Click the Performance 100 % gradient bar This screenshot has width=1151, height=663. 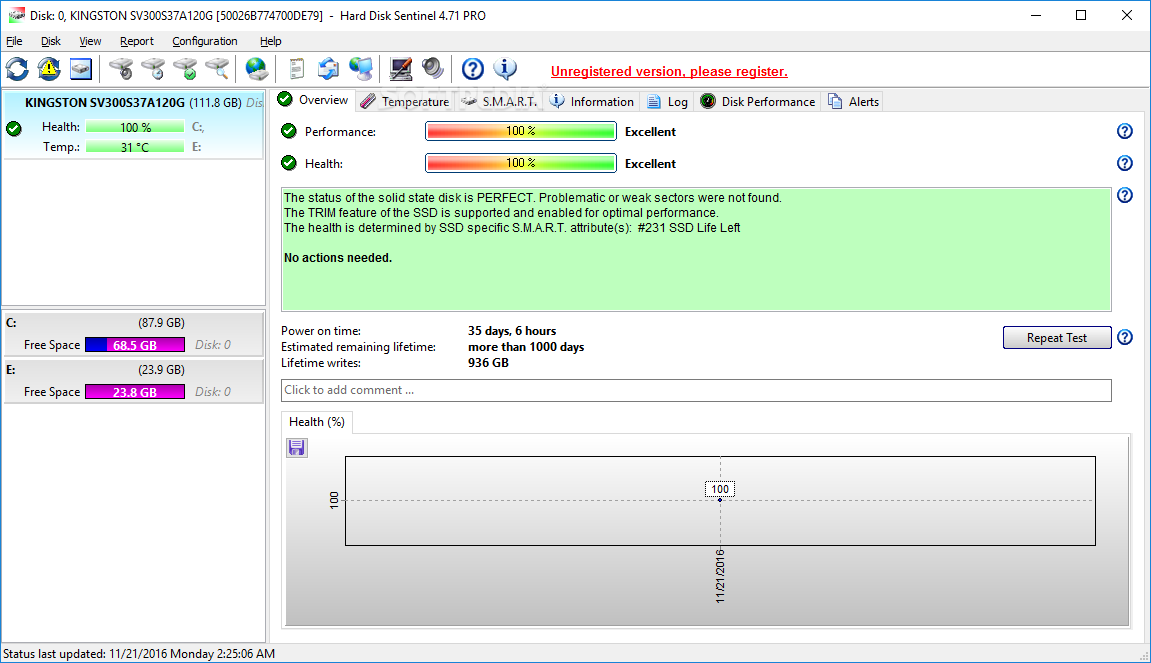[x=520, y=131]
